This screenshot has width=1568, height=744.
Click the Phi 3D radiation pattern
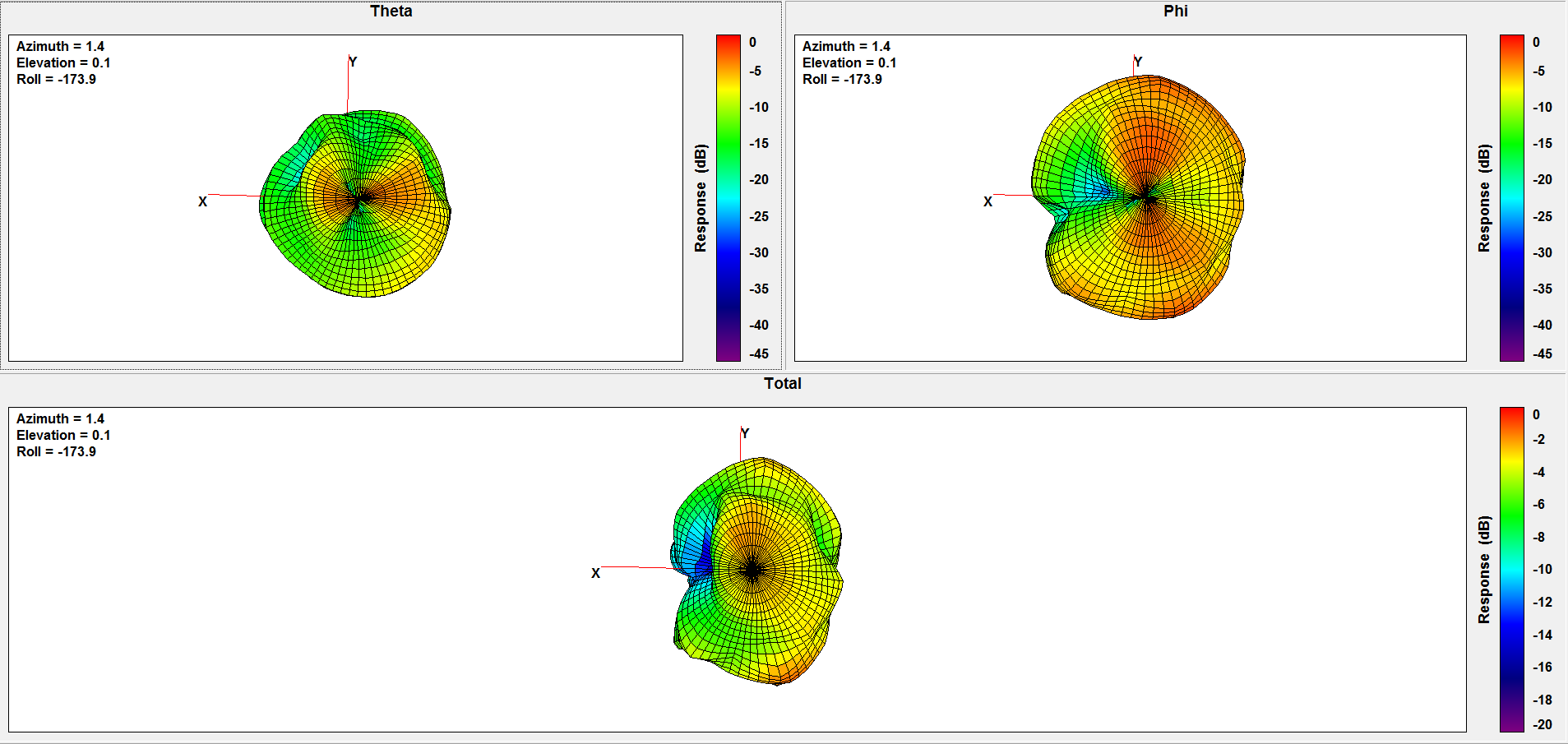click(x=1138, y=197)
